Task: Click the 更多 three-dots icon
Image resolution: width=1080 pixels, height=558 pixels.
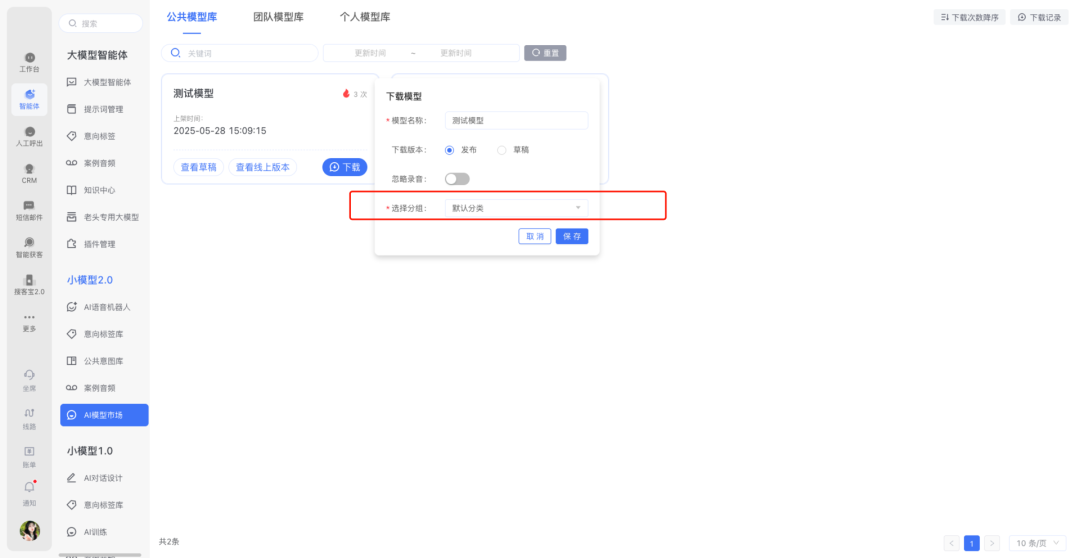Action: click(x=29, y=318)
